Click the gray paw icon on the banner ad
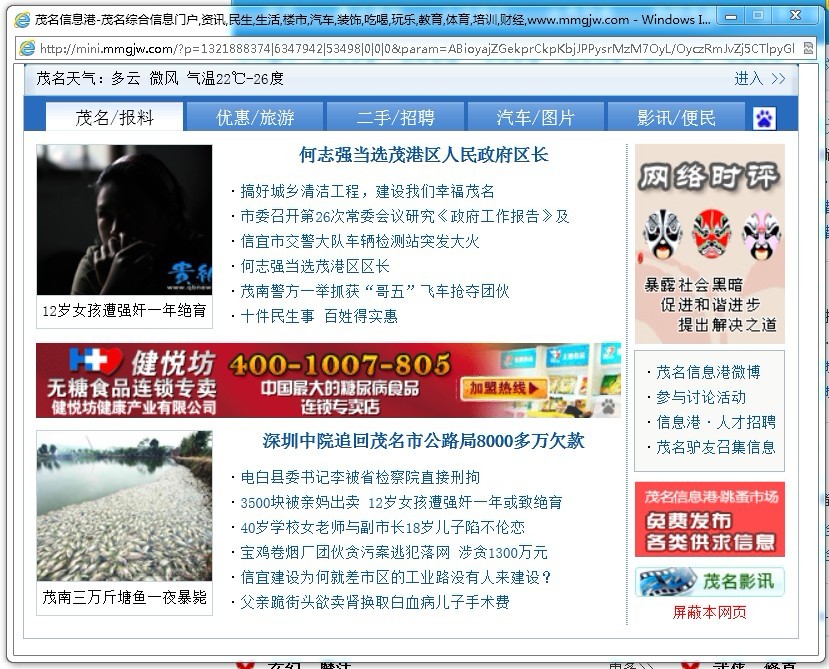Image resolution: width=829 pixels, height=669 pixels. click(608, 406)
